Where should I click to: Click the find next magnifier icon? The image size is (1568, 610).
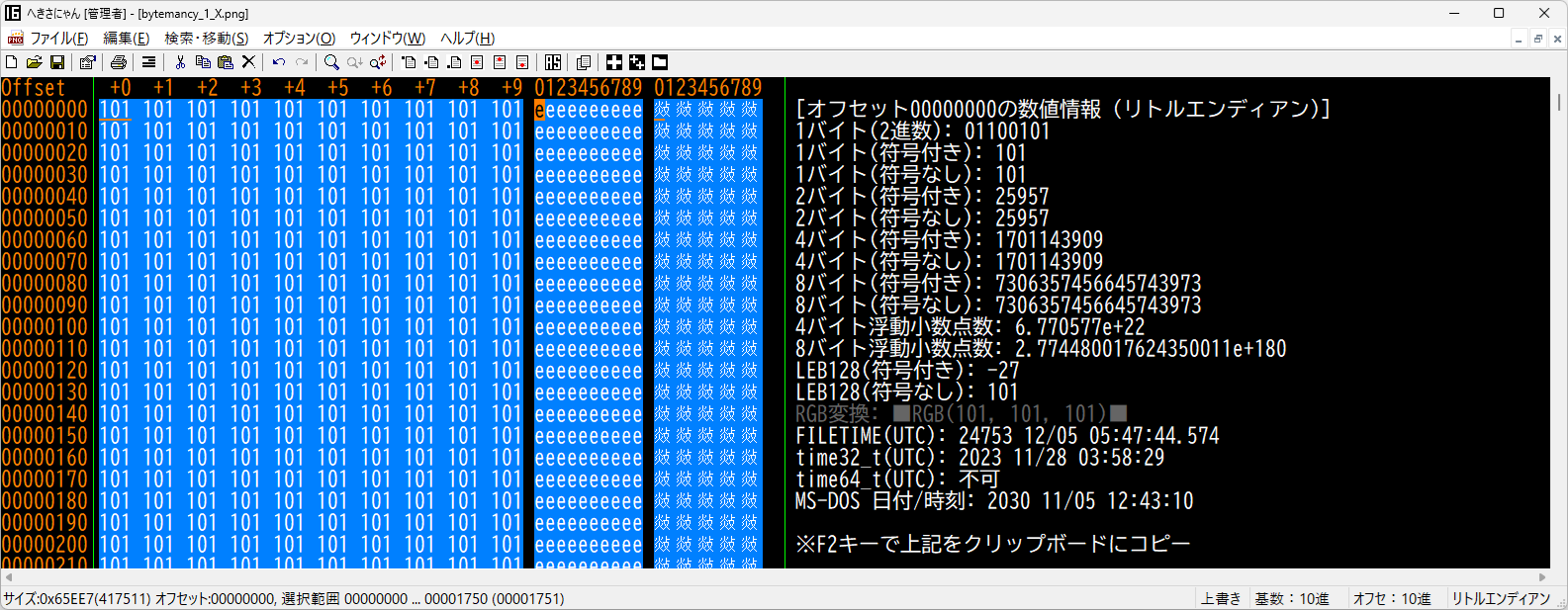click(x=354, y=62)
